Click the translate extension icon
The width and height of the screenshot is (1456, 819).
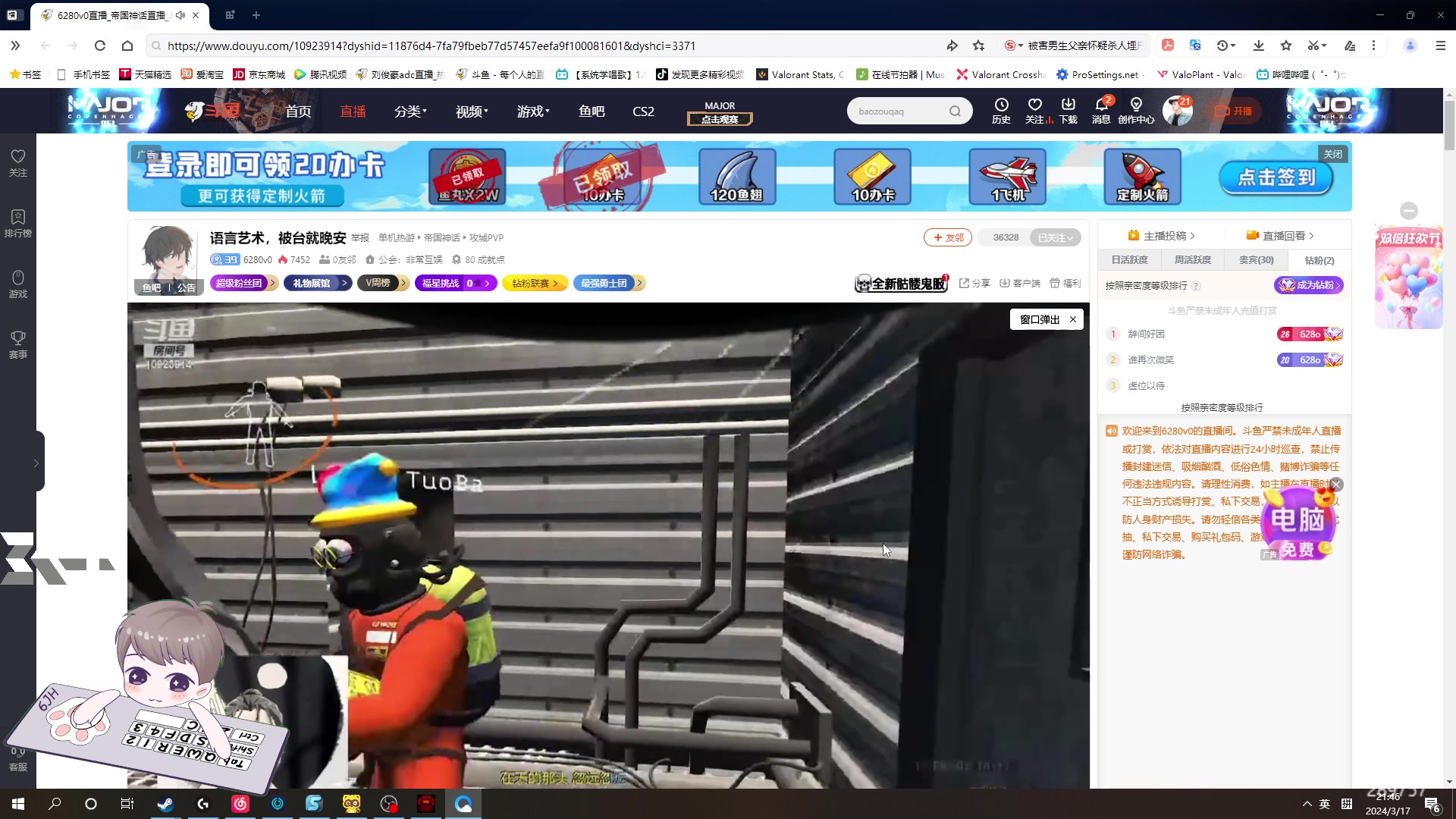1195,45
